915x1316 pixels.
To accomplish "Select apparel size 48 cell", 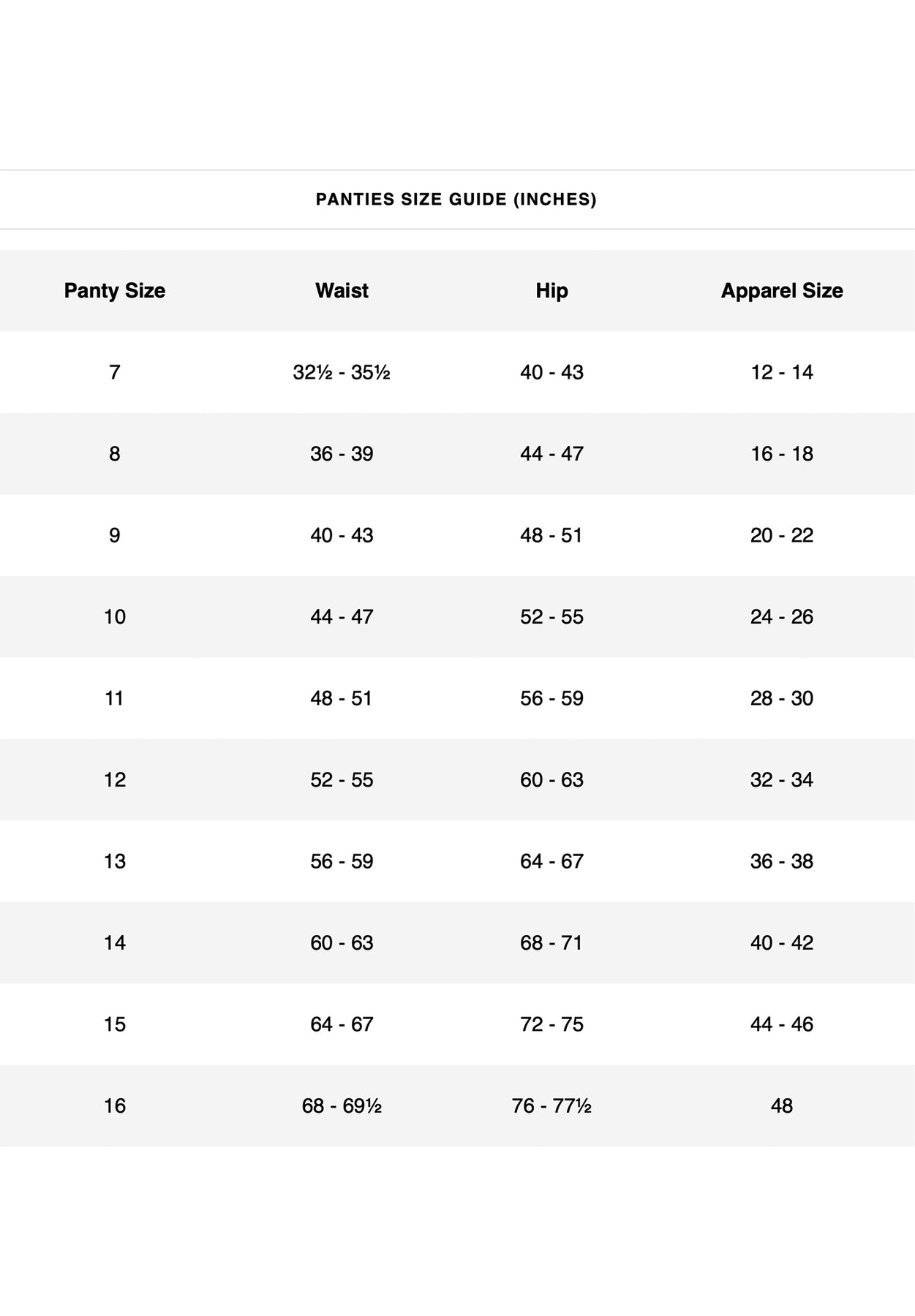I will coord(781,1106).
